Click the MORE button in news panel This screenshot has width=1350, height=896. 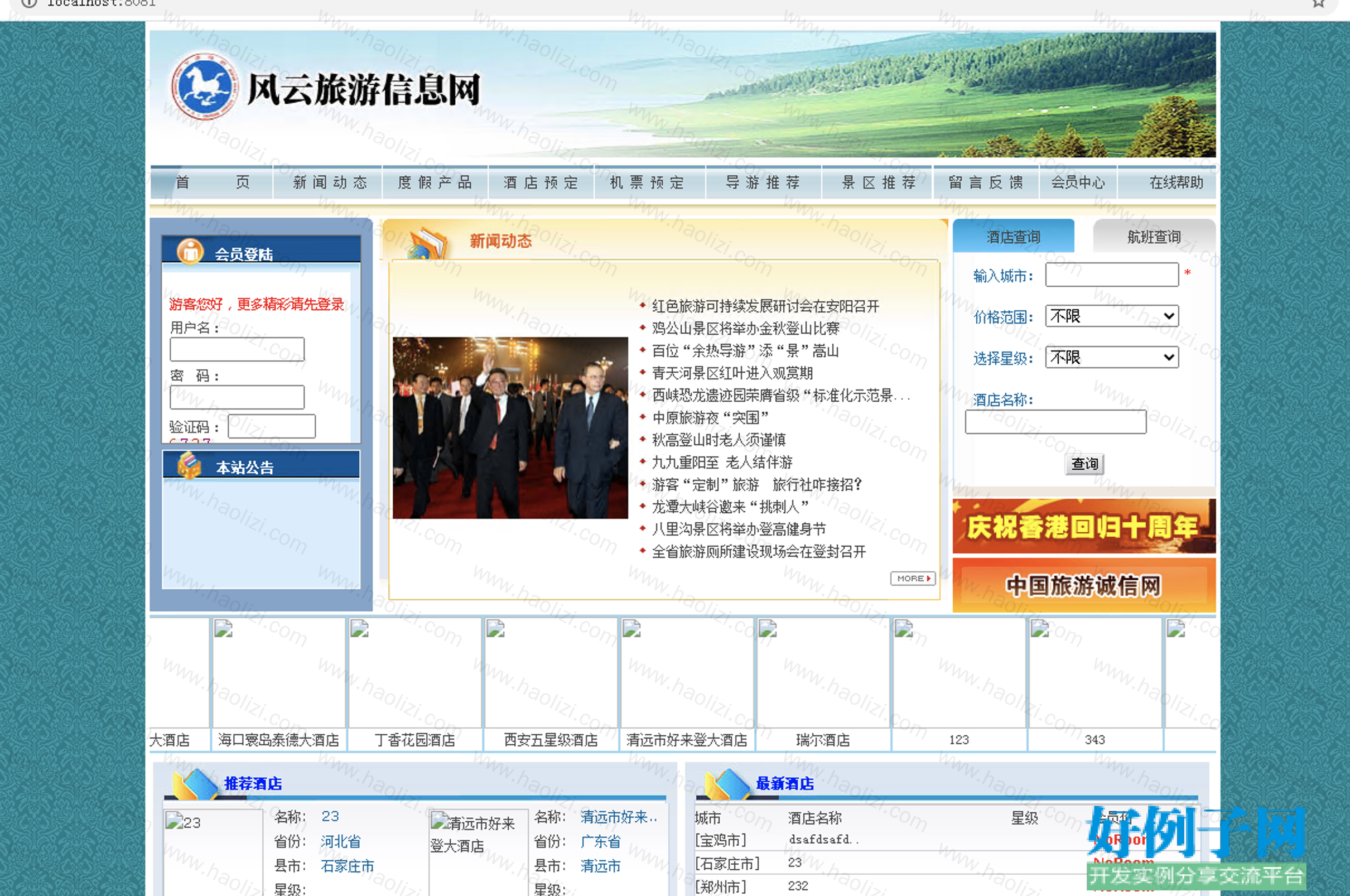[x=913, y=579]
